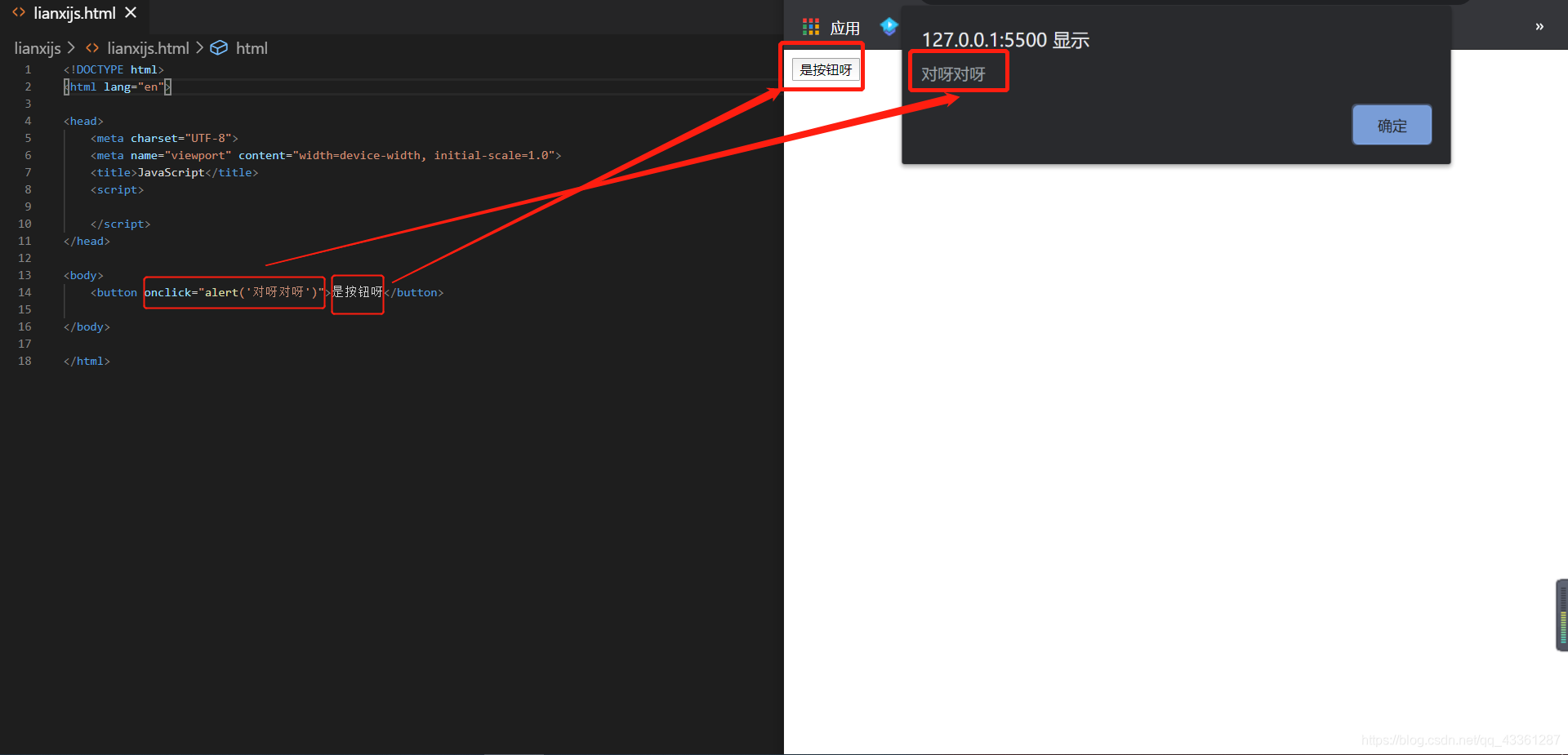1568x755 pixels.
Task: Click the closing </head> tag on line 11
Action: tap(87, 241)
